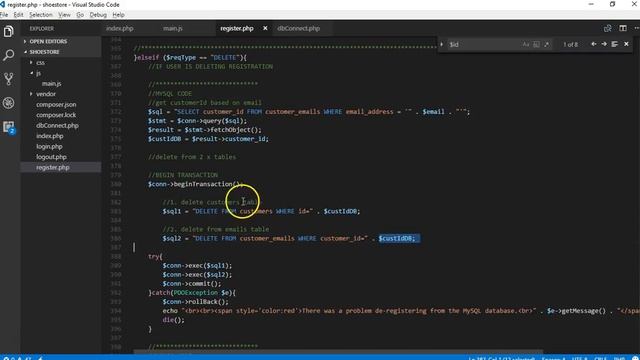The width and height of the screenshot is (640, 360).
Task: Click the //BEGIN TRANSACTION comment
Action: [183, 175]
